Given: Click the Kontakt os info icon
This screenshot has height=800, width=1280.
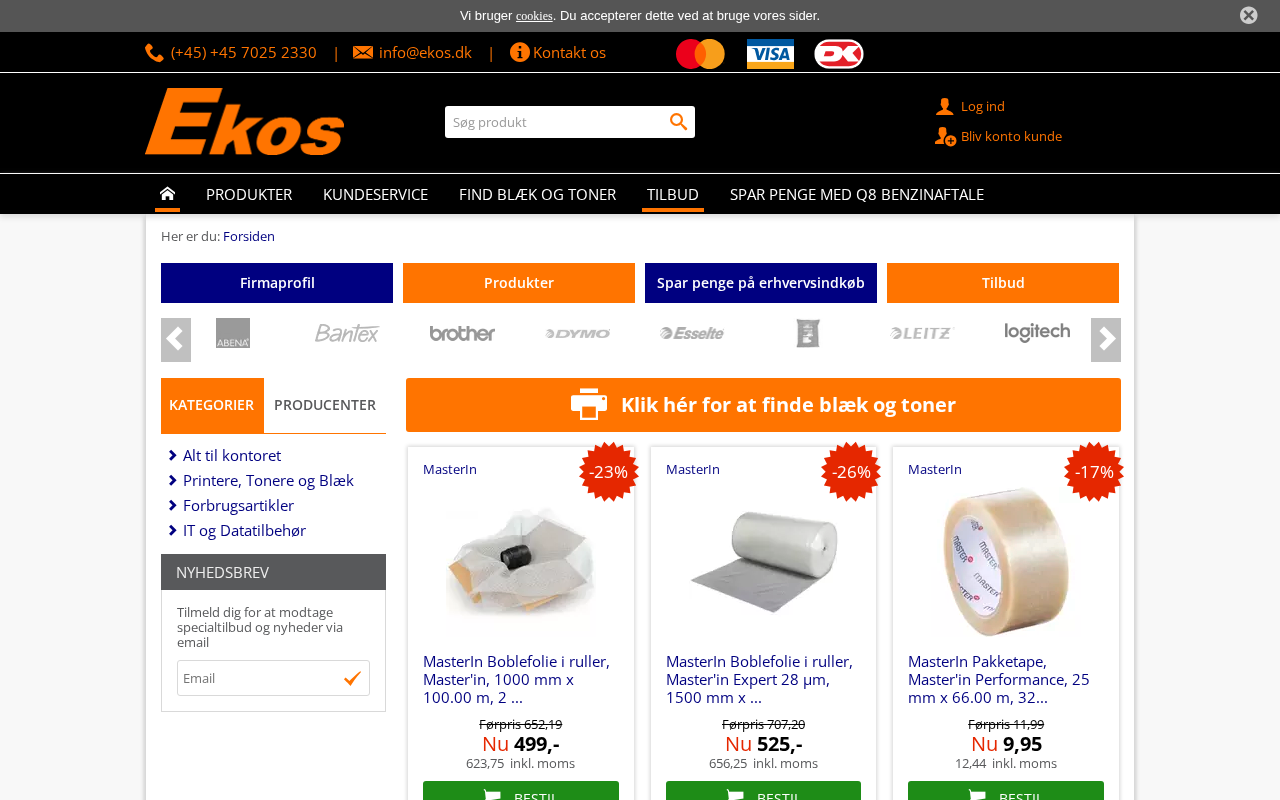Looking at the screenshot, I should tap(519, 52).
